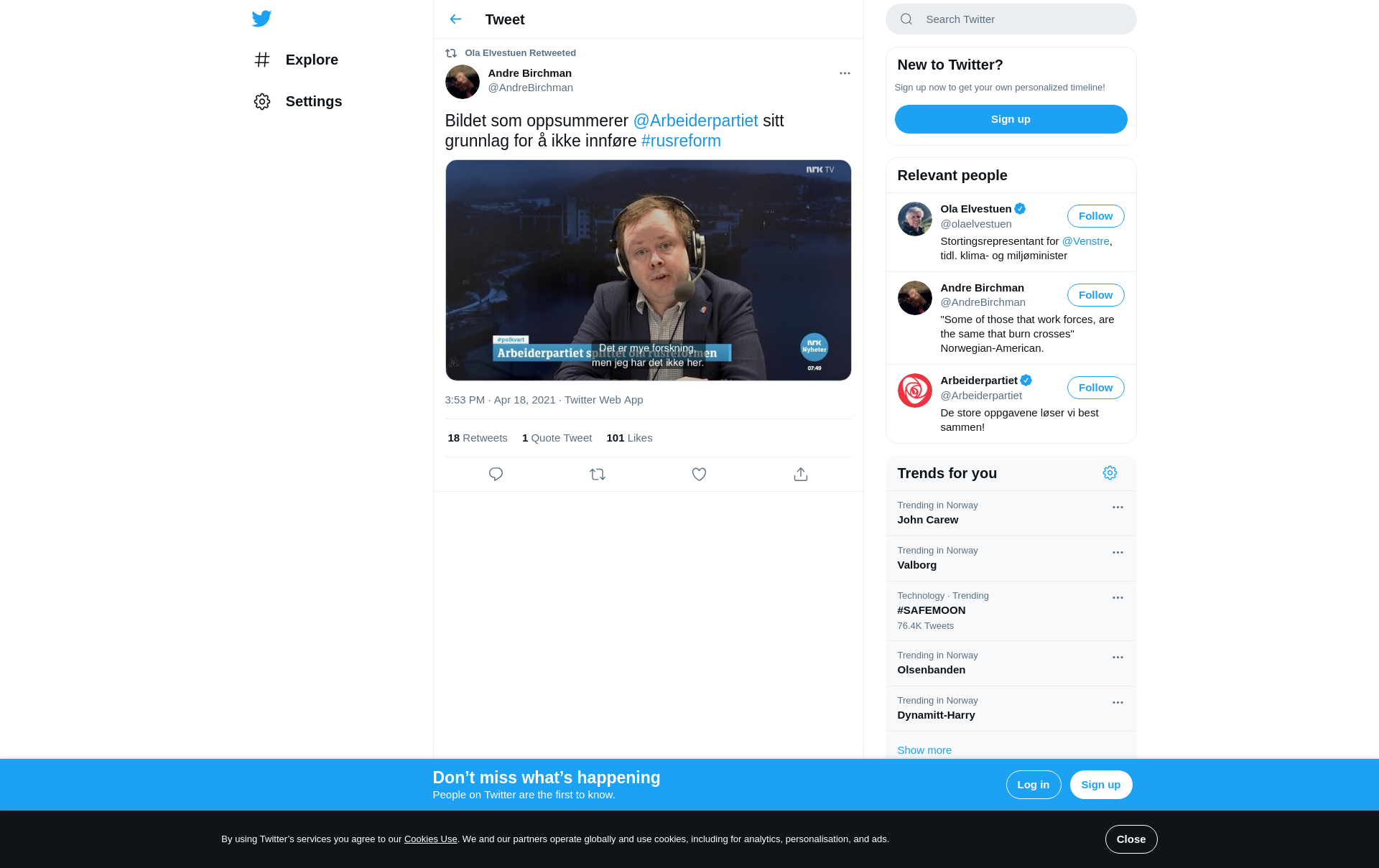Sign up in the New to Twitter box

pyautogui.click(x=1011, y=119)
